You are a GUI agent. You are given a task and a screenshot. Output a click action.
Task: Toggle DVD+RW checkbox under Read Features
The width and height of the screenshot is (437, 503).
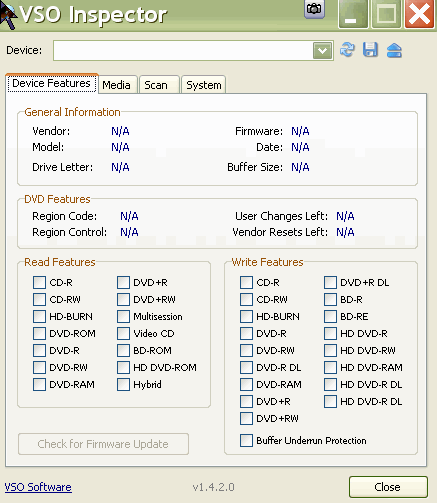pos(123,299)
